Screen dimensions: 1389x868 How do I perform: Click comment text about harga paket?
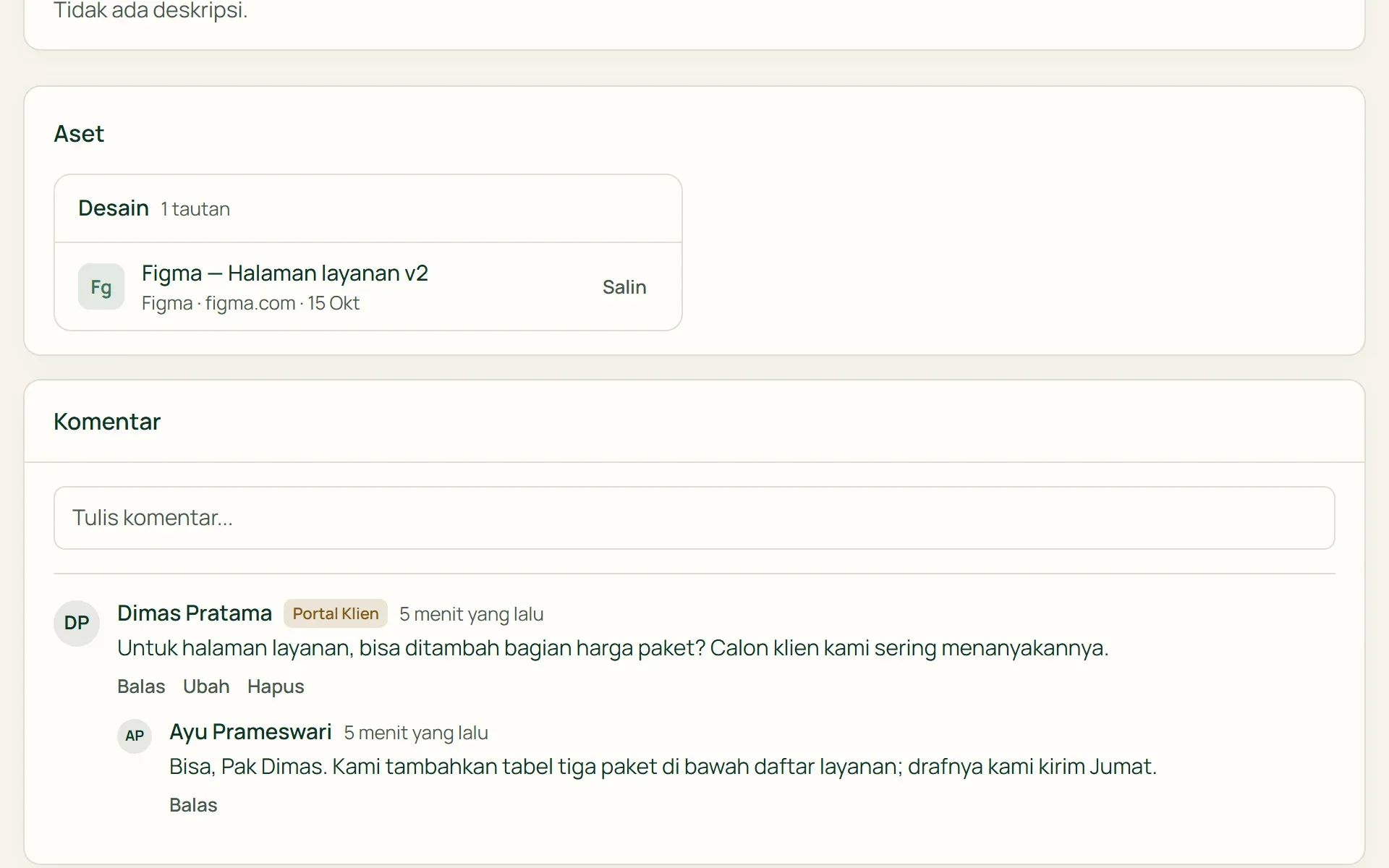pyautogui.click(x=613, y=648)
